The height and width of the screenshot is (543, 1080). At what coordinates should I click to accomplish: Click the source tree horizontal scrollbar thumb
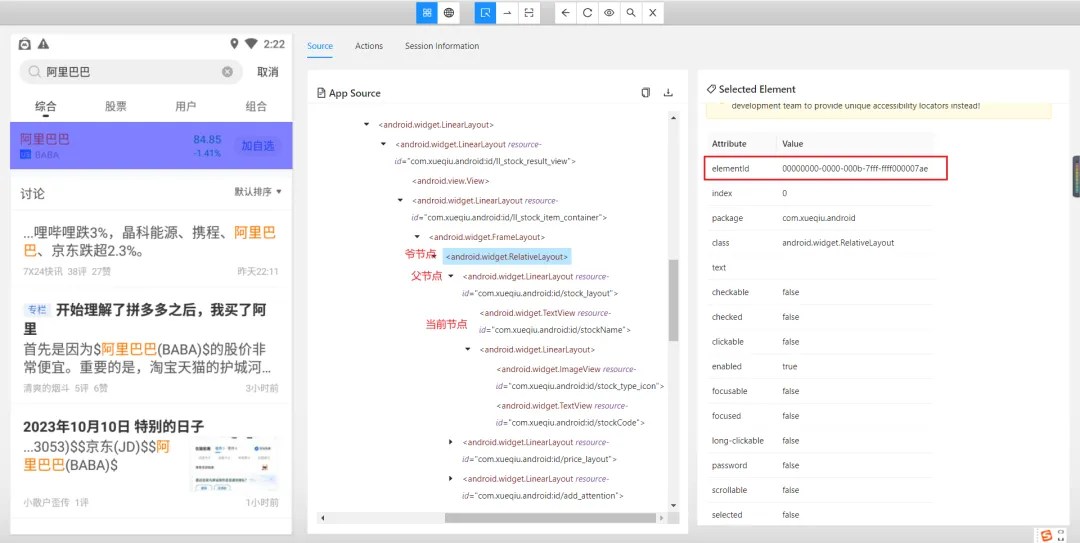click(552, 518)
